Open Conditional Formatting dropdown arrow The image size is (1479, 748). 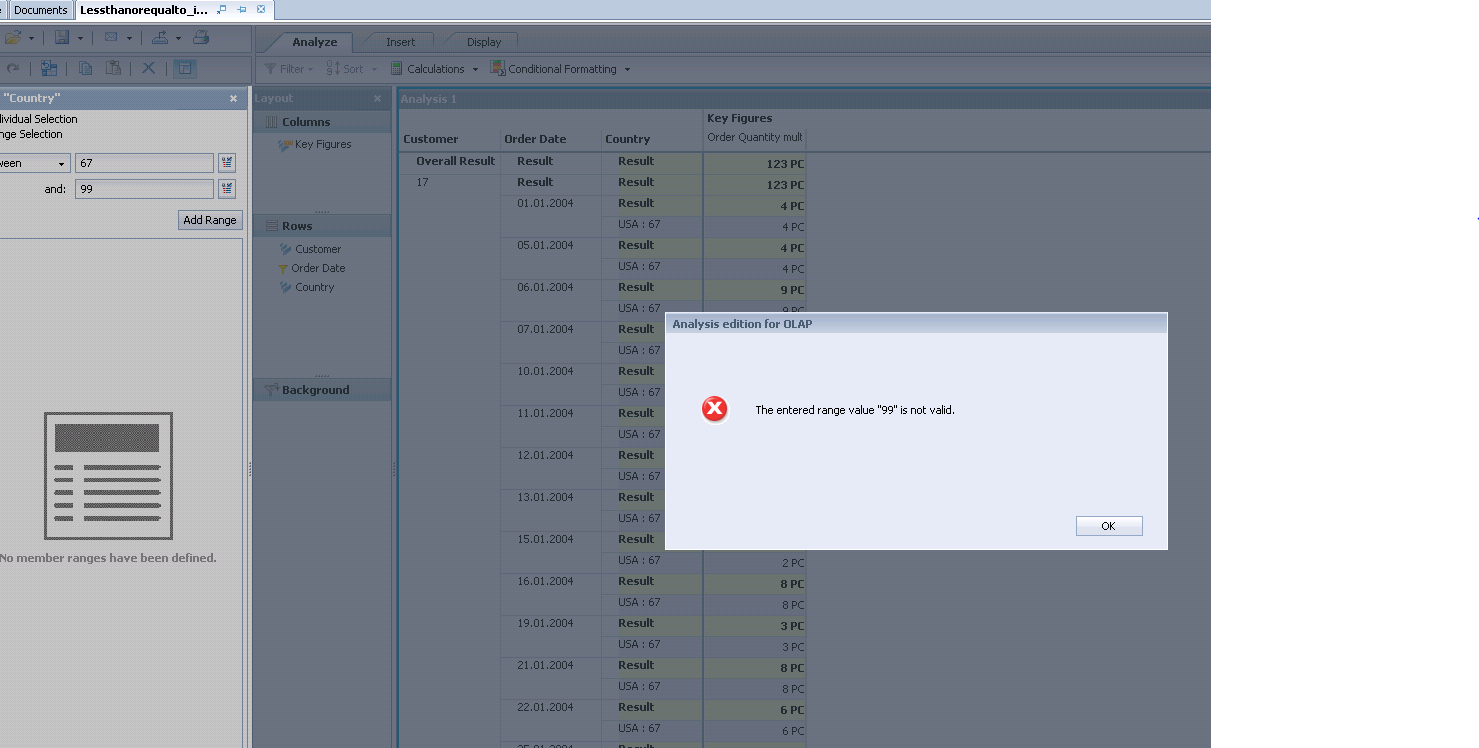pos(627,69)
